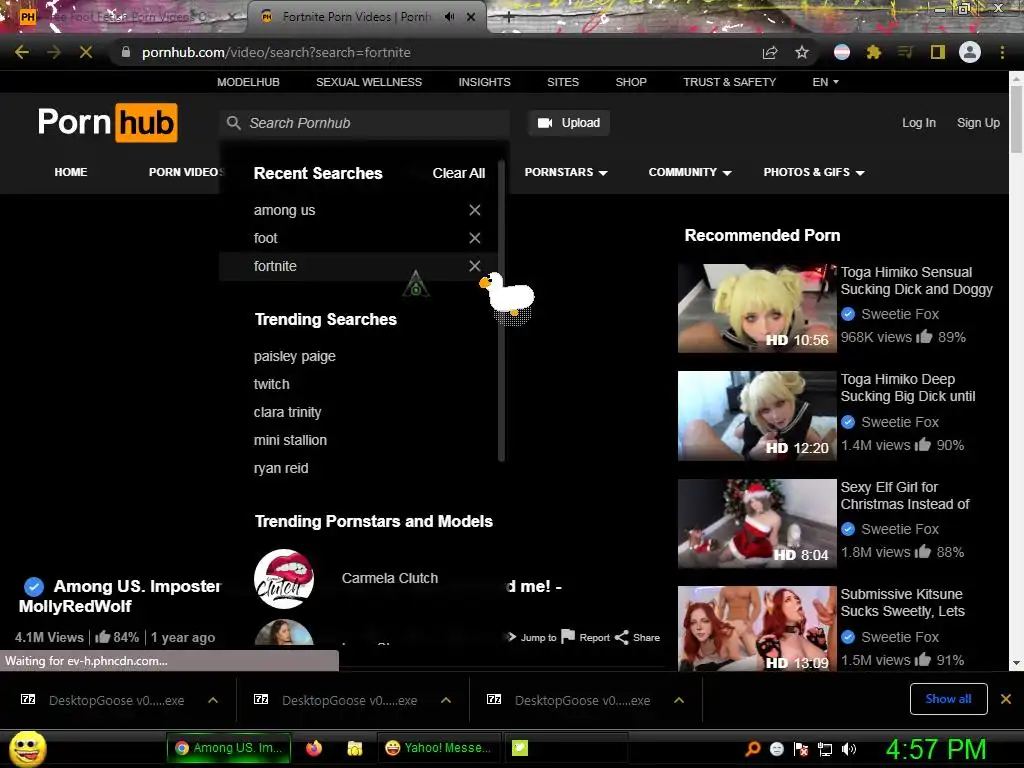Click the Upload button
Viewport: 1024px width, 768px height.
click(x=569, y=123)
